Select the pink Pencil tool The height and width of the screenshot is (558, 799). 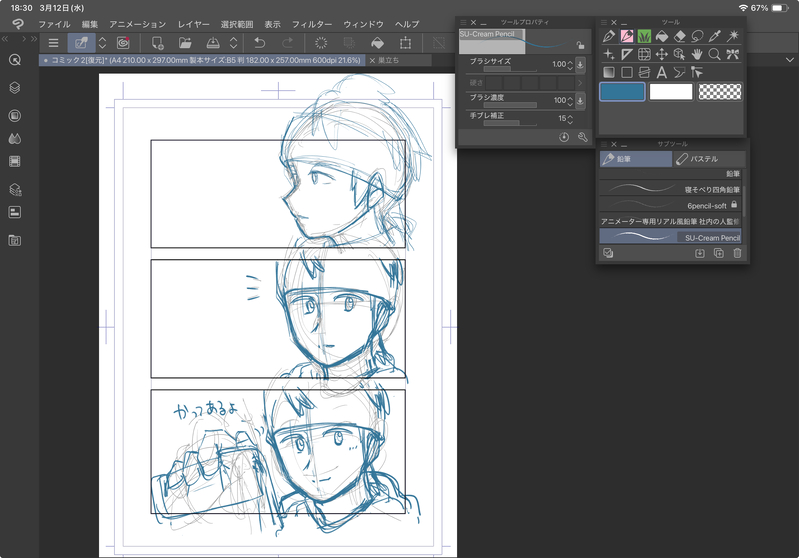click(627, 36)
